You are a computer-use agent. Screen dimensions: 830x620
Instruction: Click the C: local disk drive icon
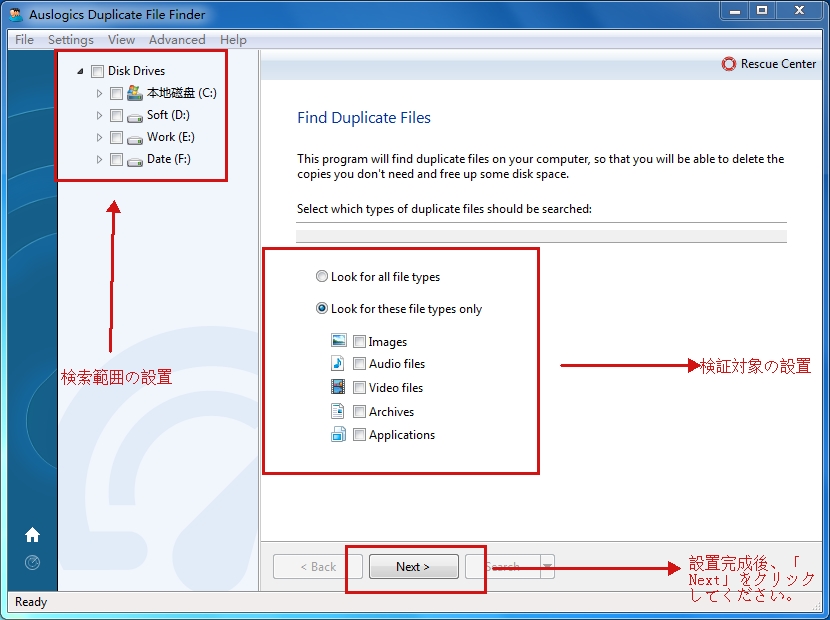tap(134, 93)
